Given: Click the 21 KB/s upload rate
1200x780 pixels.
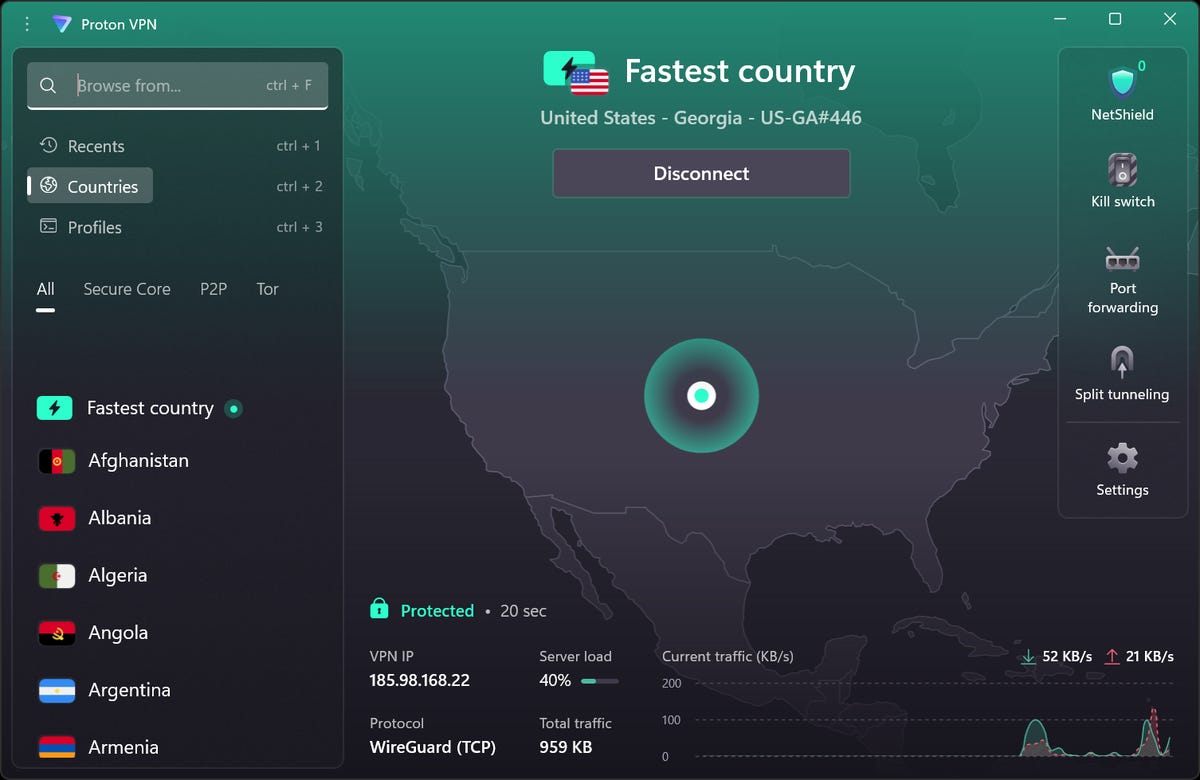Looking at the screenshot, I should pyautogui.click(x=1150, y=657).
